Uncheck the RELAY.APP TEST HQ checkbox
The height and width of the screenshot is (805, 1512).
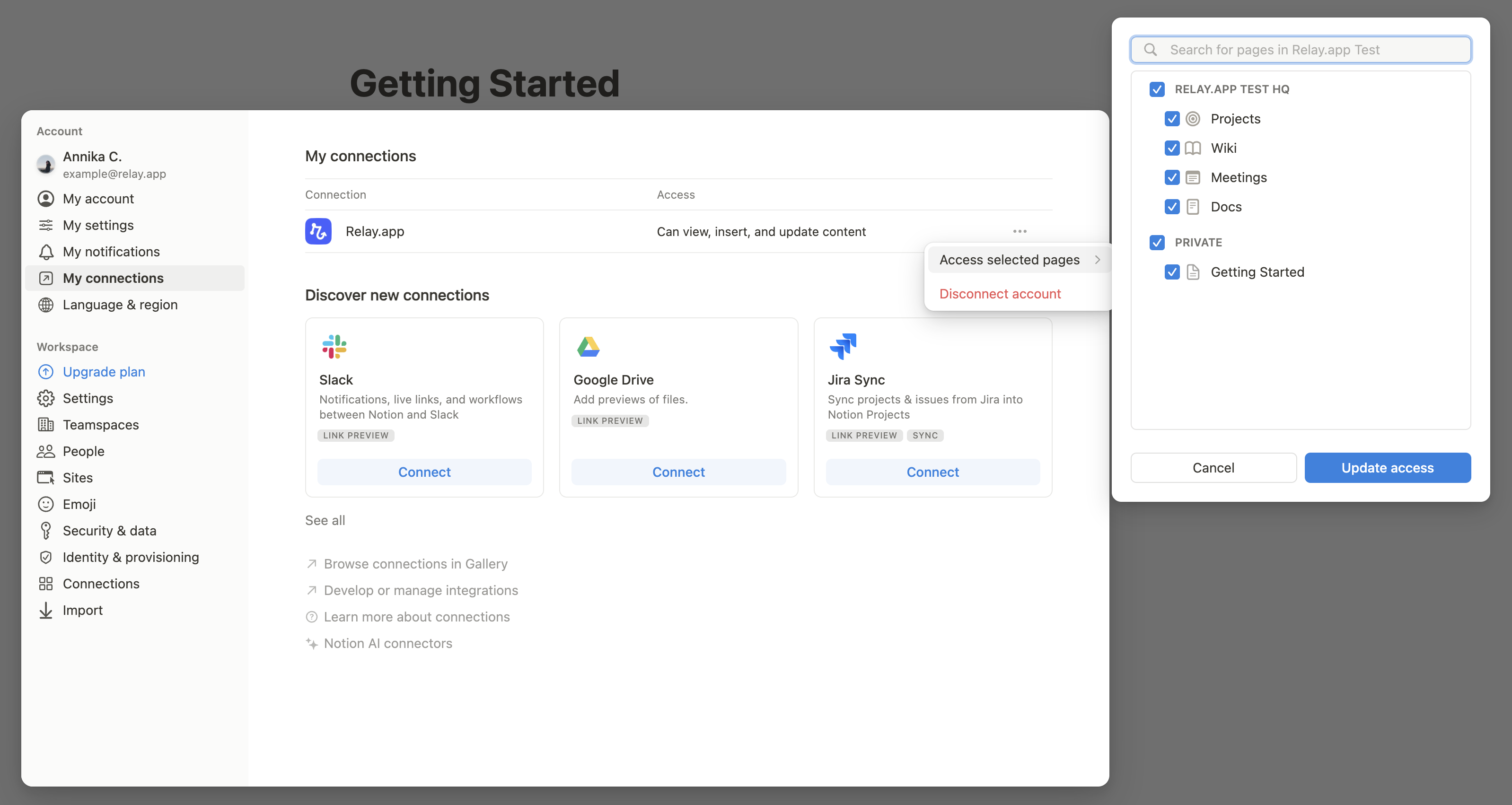point(1156,89)
